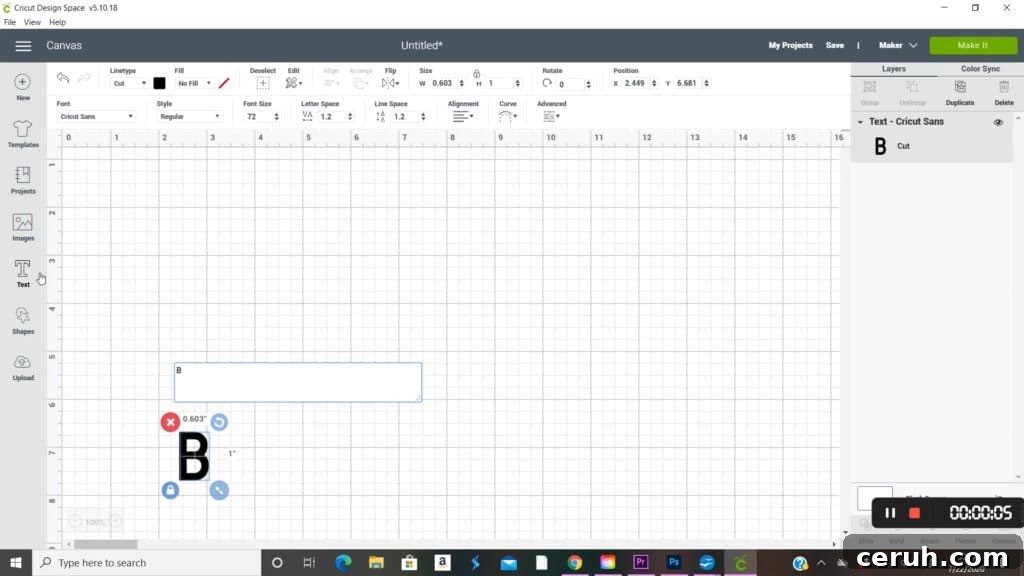
Task: Open File Explorer from taskbar
Action: pos(376,562)
